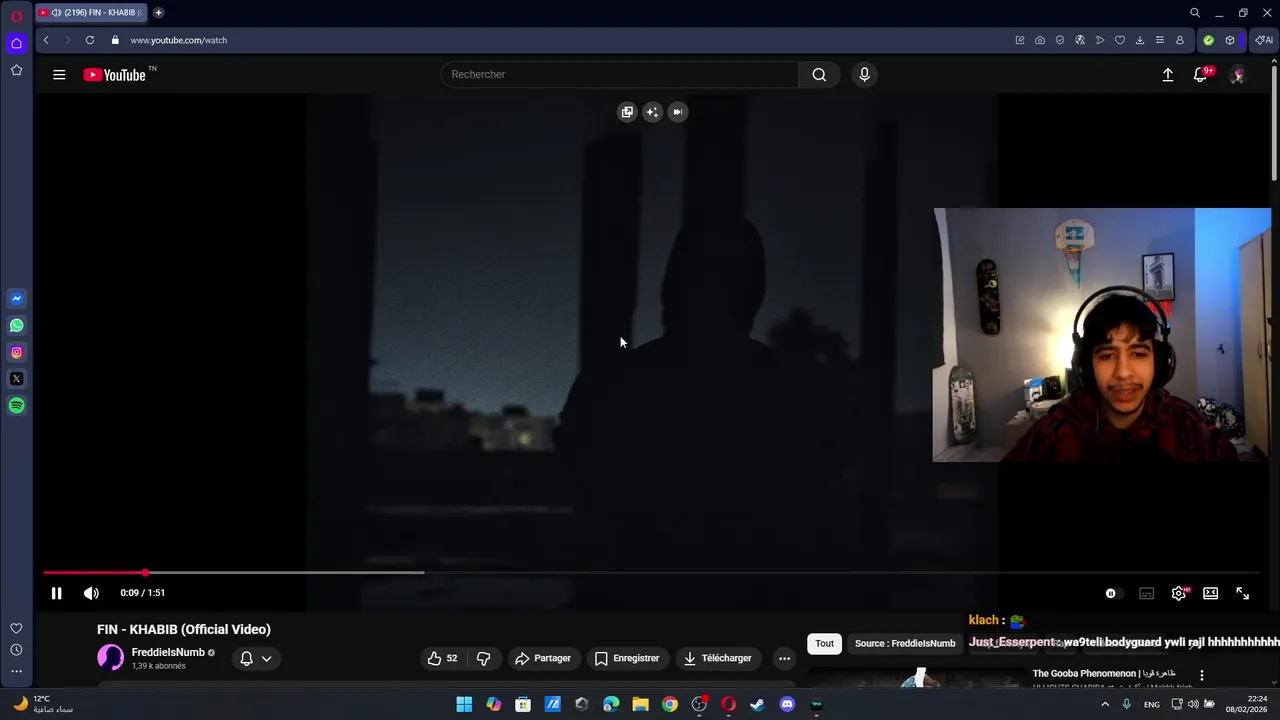Viewport: 1280px width, 720px height.
Task: Open the Opera snapshot camera icon
Action: point(1040,40)
